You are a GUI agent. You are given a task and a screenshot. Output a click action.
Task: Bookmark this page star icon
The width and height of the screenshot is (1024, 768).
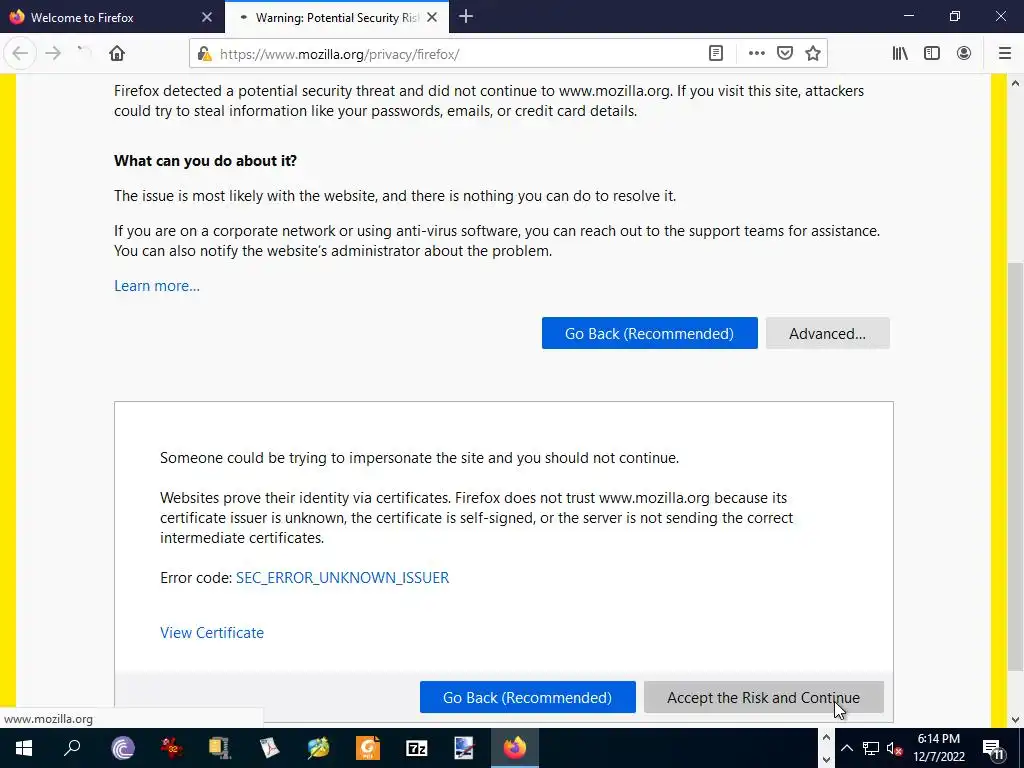812,54
